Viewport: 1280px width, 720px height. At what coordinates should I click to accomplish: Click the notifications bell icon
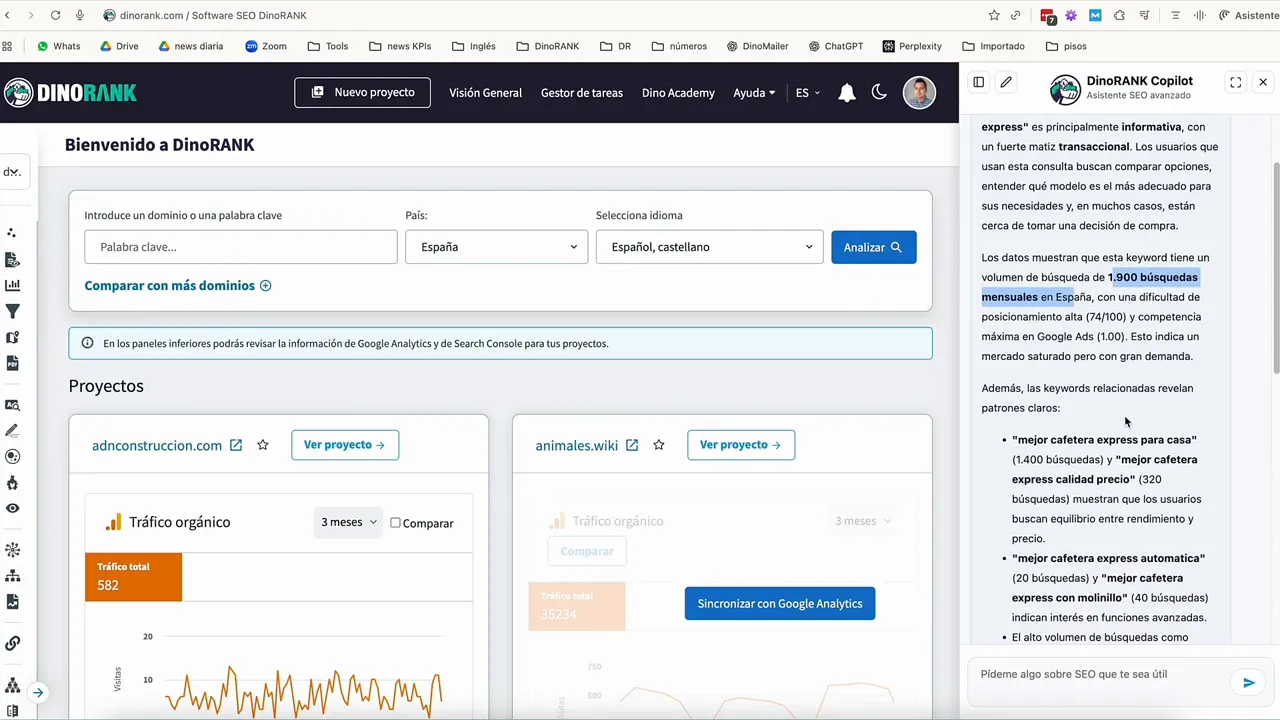tap(847, 93)
